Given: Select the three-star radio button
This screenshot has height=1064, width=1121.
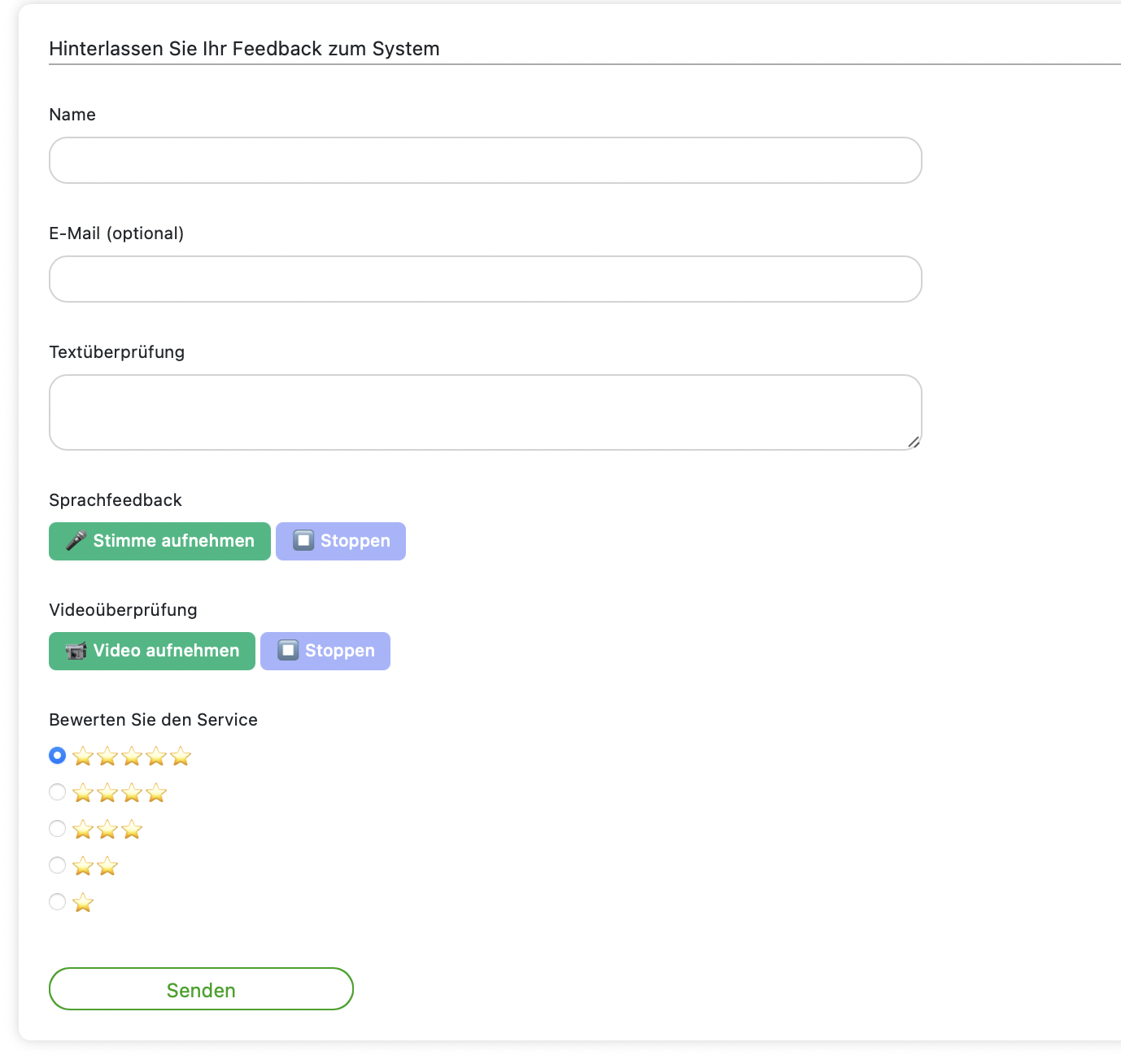Looking at the screenshot, I should (x=57, y=829).
